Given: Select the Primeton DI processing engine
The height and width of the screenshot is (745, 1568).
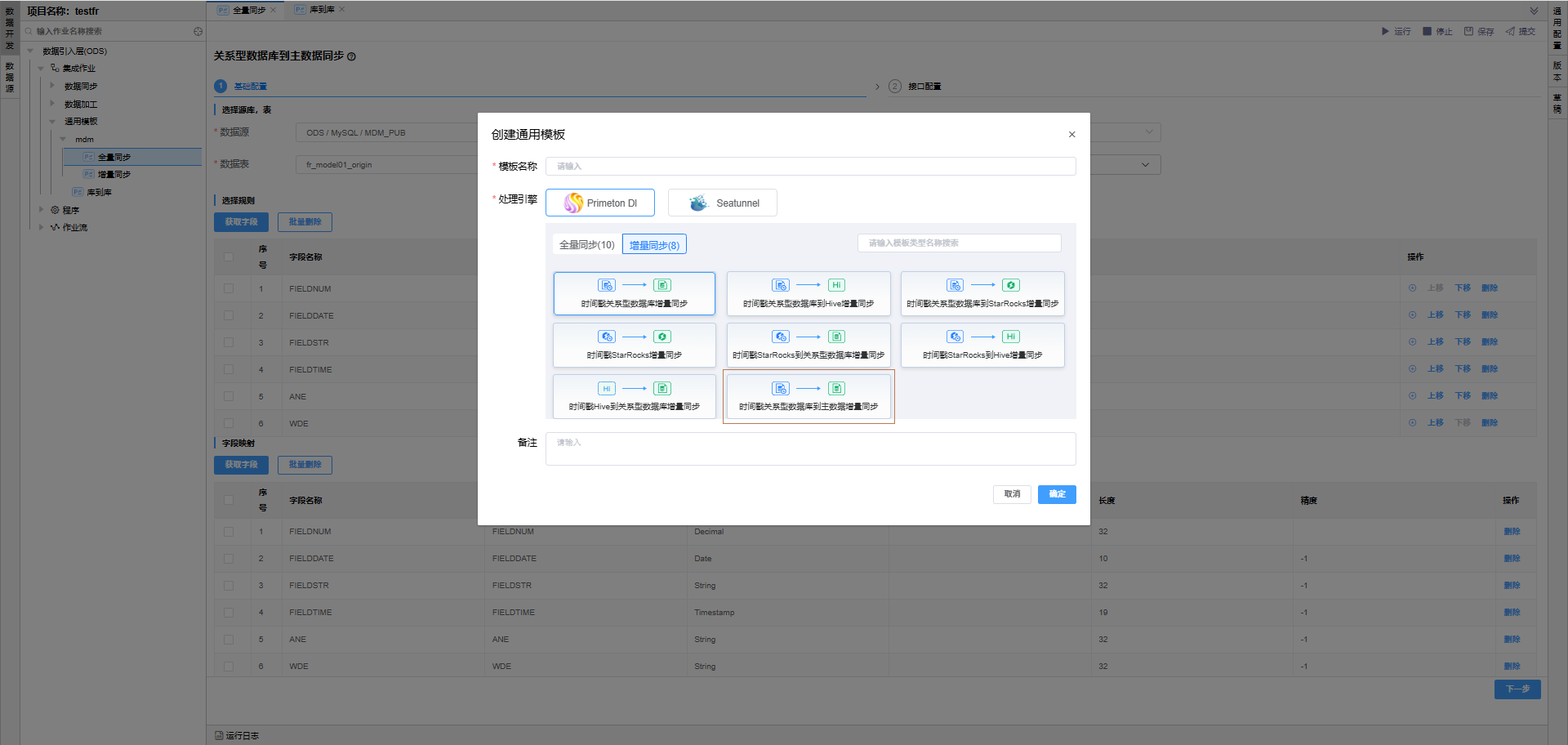Looking at the screenshot, I should [x=599, y=203].
